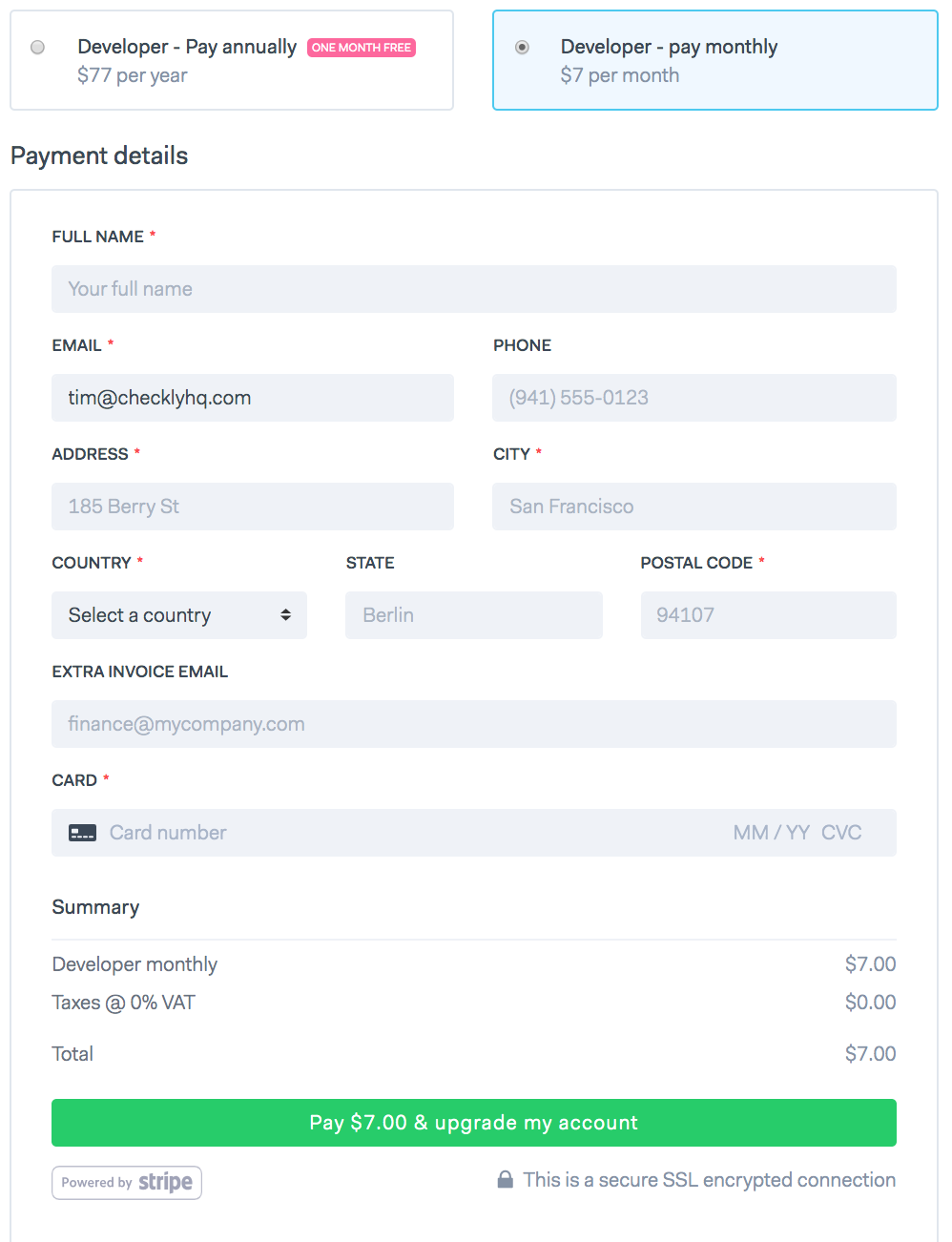Focus the City input field

pyautogui.click(x=693, y=507)
